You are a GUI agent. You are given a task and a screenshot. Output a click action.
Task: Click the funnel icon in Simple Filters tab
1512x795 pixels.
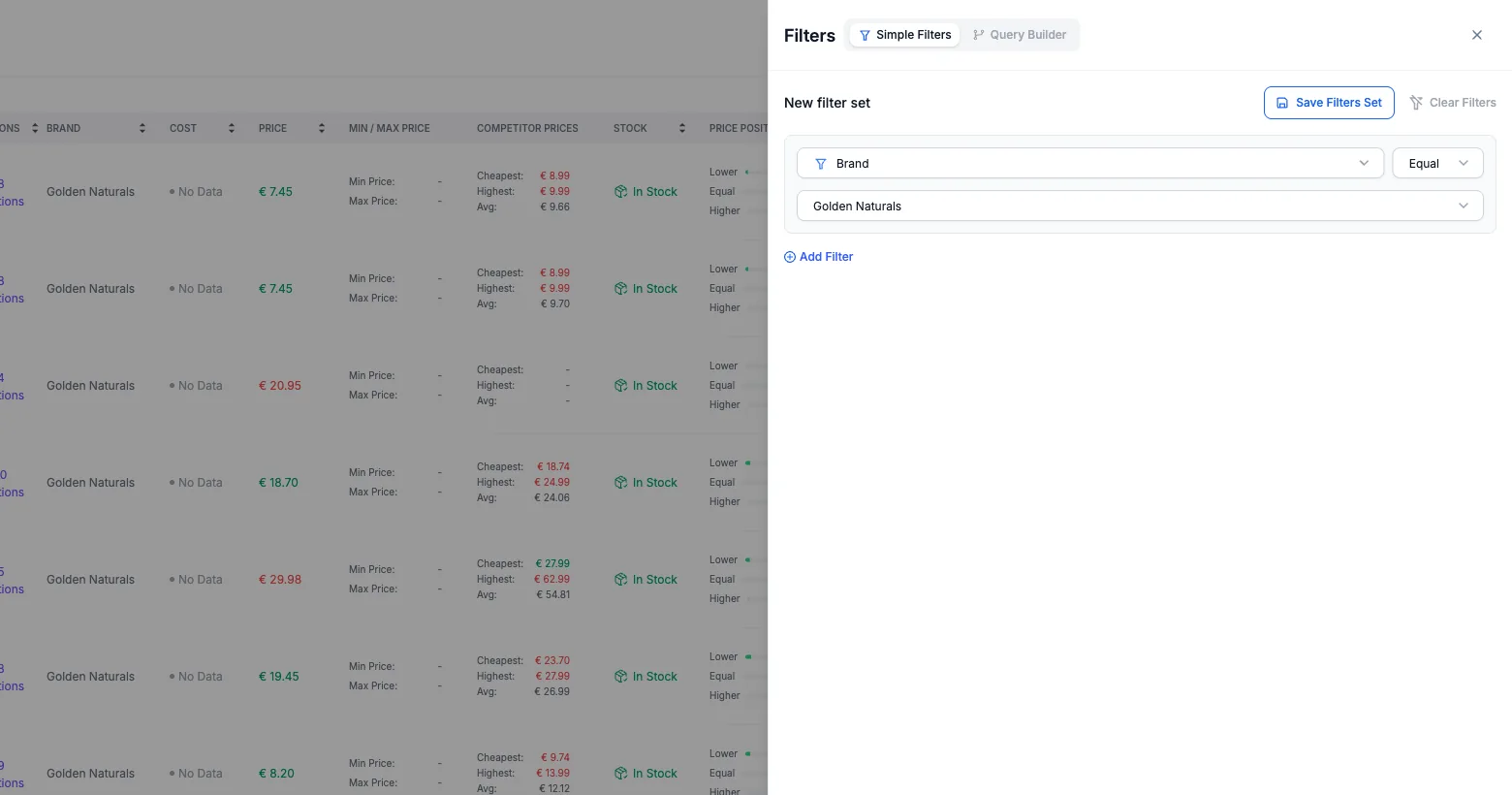point(865,35)
